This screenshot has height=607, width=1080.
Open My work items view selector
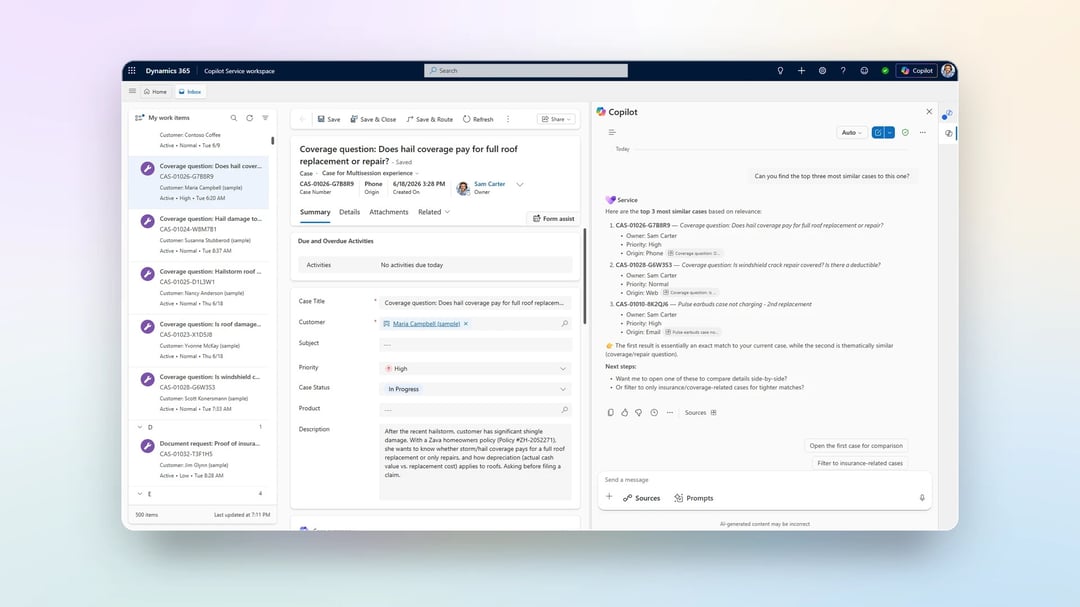(x=163, y=118)
